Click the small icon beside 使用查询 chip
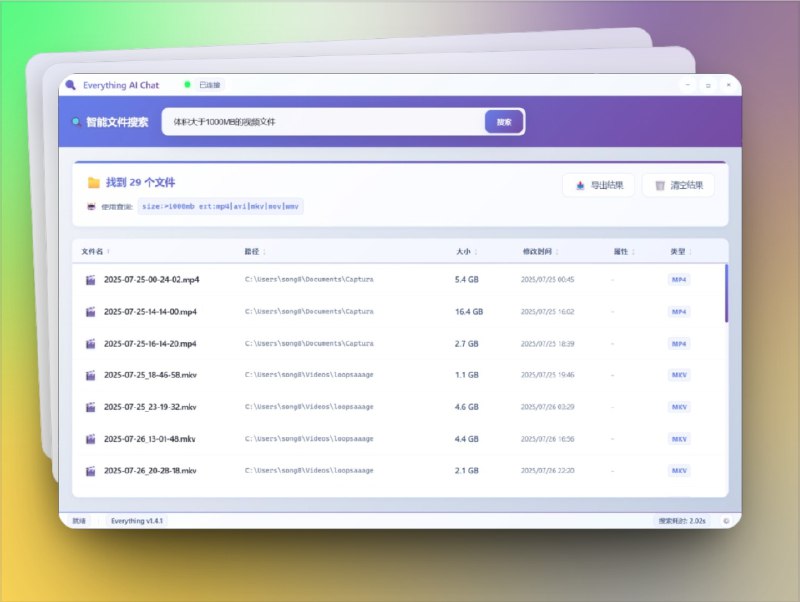The height and width of the screenshot is (602, 800). point(92,207)
